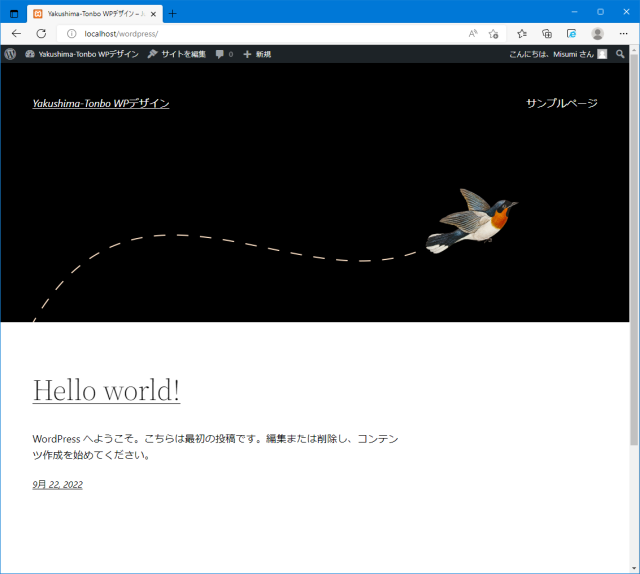The height and width of the screenshot is (574, 640).
Task: Open サイトを編集 in the admin bar
Action: [x=183, y=54]
